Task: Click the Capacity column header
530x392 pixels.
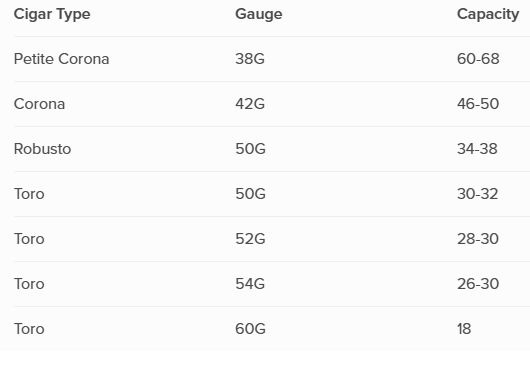Action: (x=488, y=15)
